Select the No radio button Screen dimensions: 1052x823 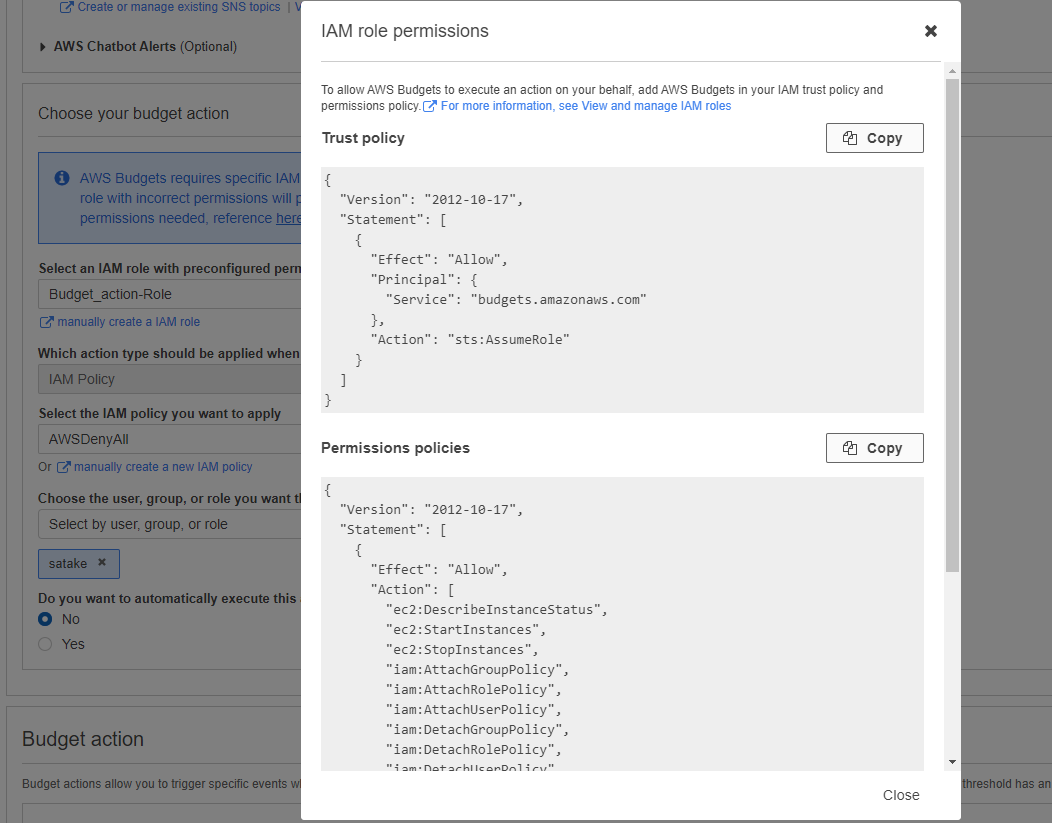[45, 619]
